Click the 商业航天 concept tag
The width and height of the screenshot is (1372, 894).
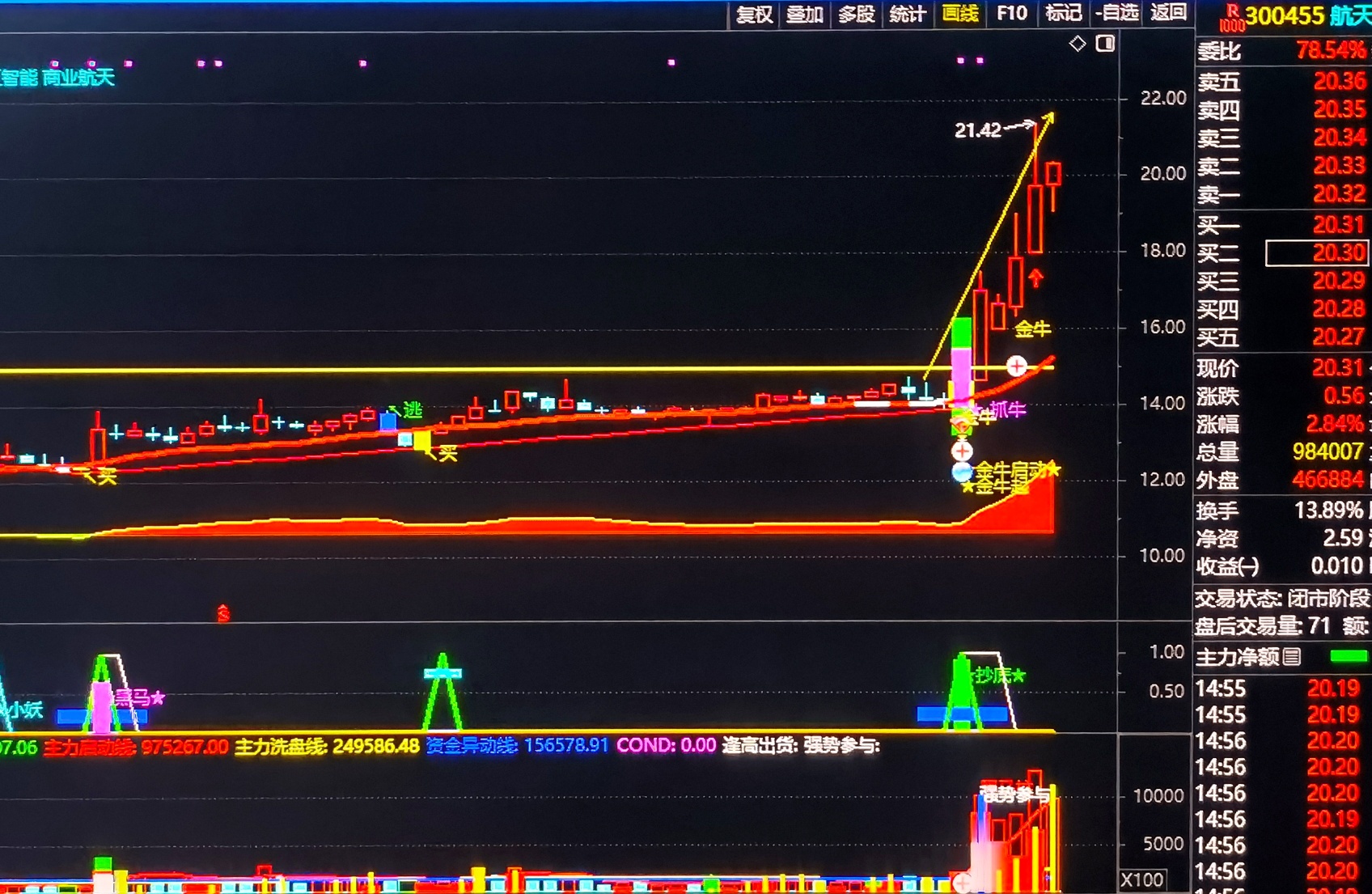coord(78,78)
